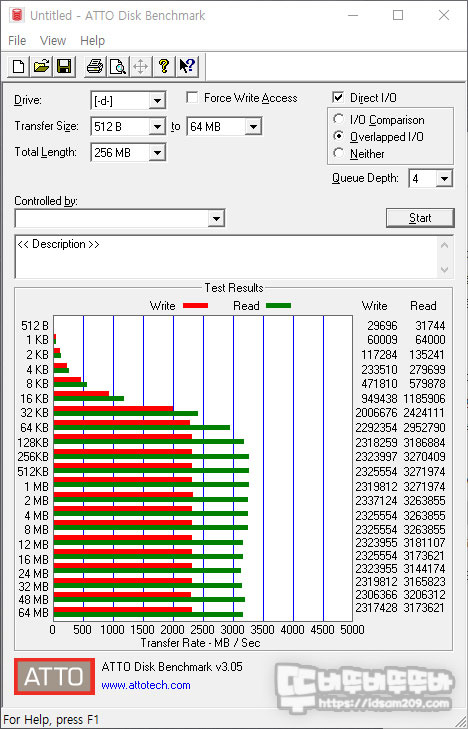Click write value 2317428 for 64 MB
Image resolution: width=468 pixels, height=729 pixels.
376,608
